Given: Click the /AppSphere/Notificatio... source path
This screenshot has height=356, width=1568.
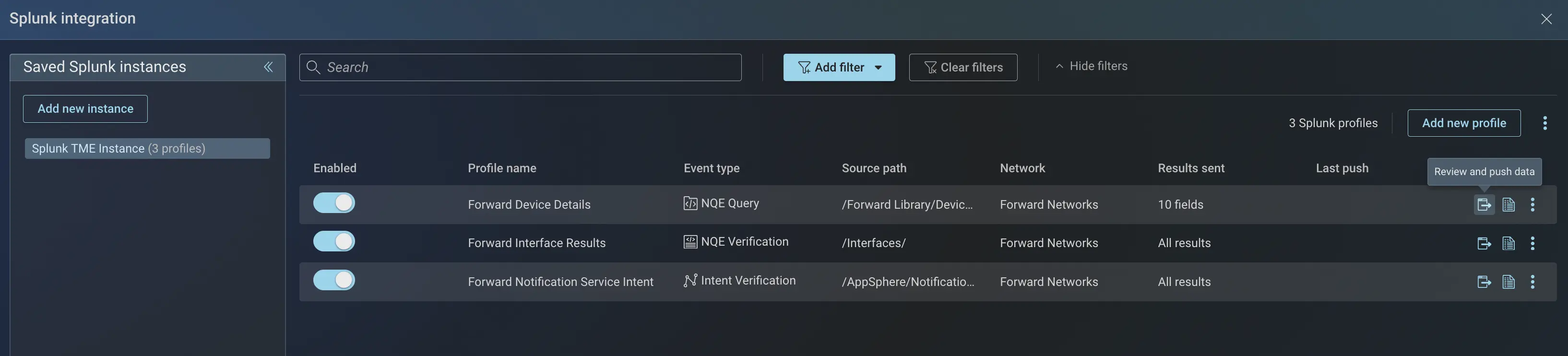Looking at the screenshot, I should point(908,282).
